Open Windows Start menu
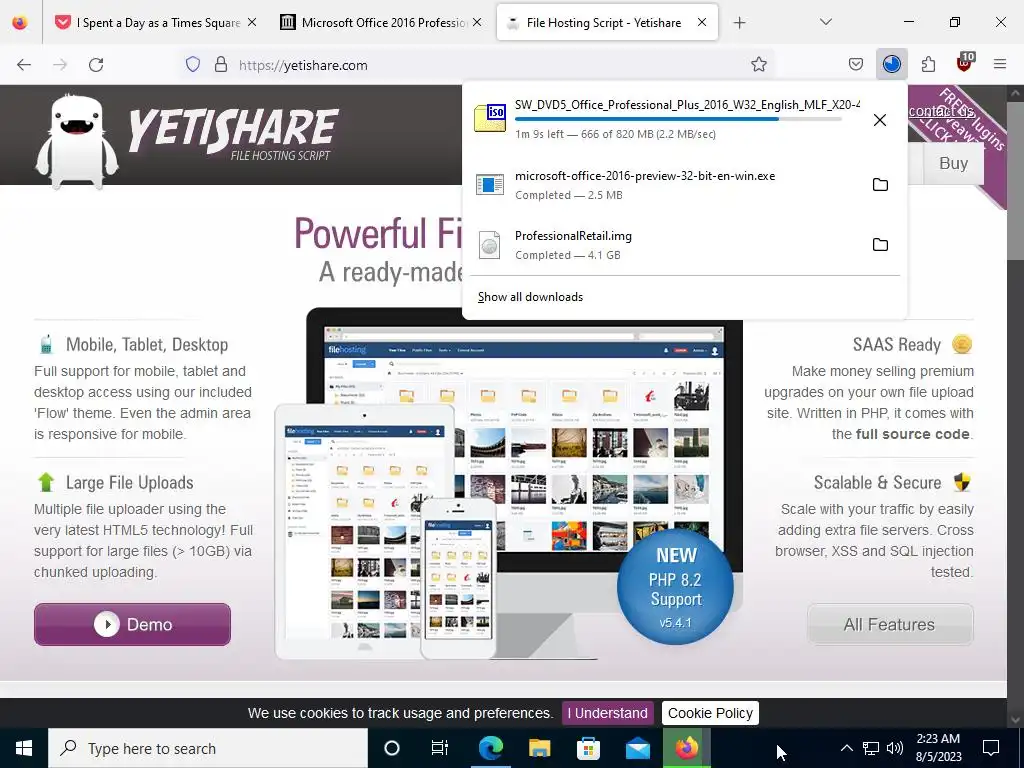Screen dimensions: 1024x768 (x=24, y=748)
